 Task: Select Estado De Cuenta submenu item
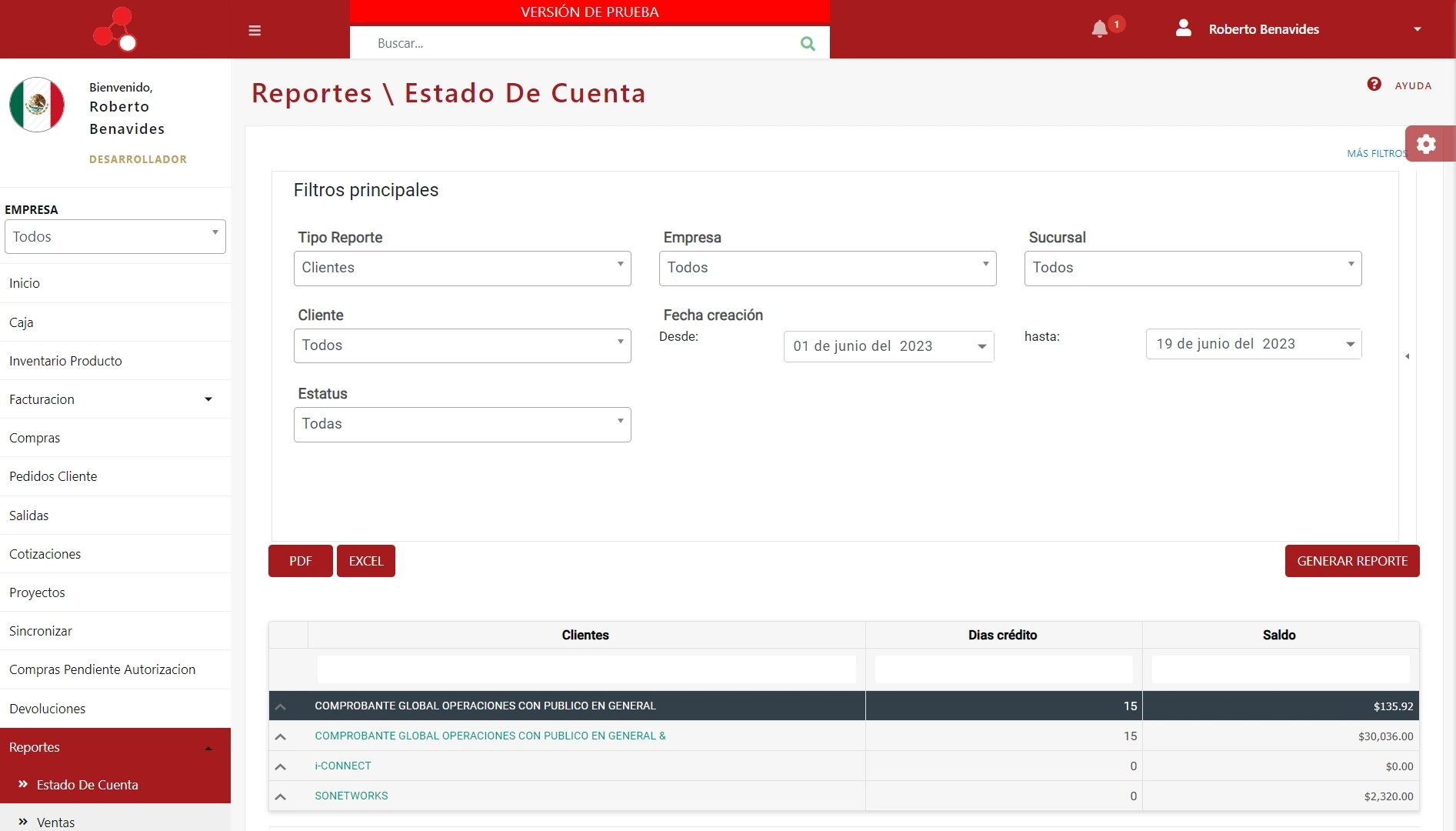pyautogui.click(x=115, y=785)
